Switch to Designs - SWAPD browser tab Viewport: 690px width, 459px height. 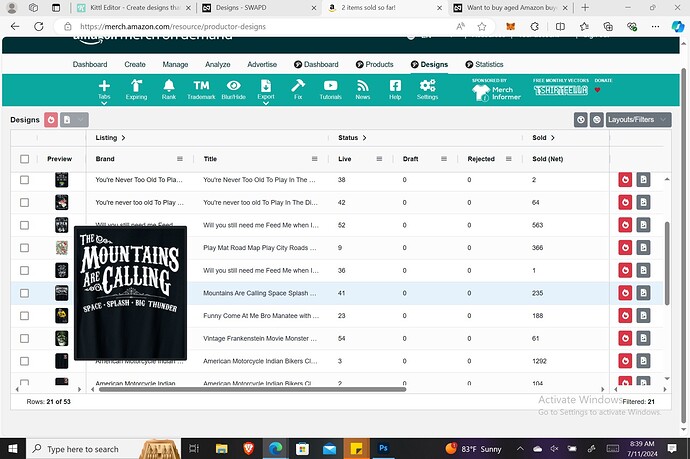260,7
